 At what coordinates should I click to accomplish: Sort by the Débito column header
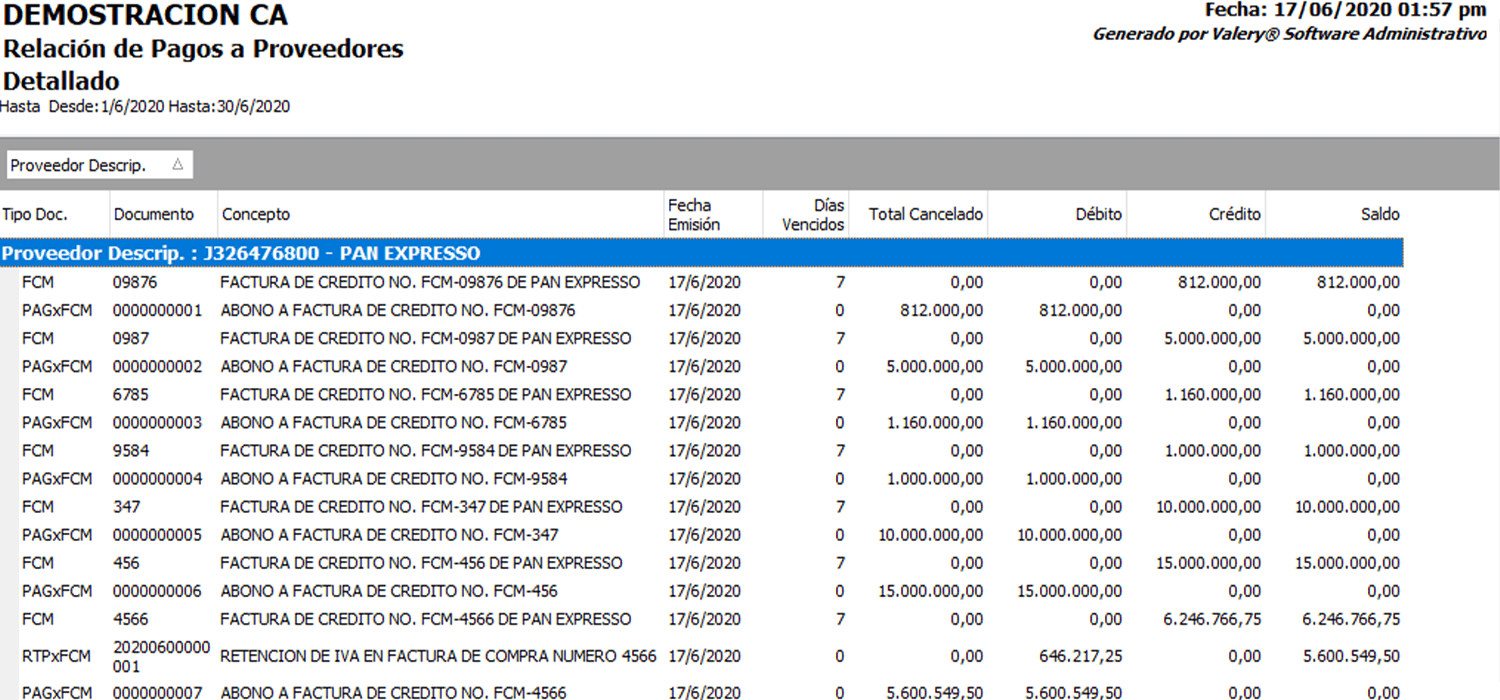(x=1098, y=214)
